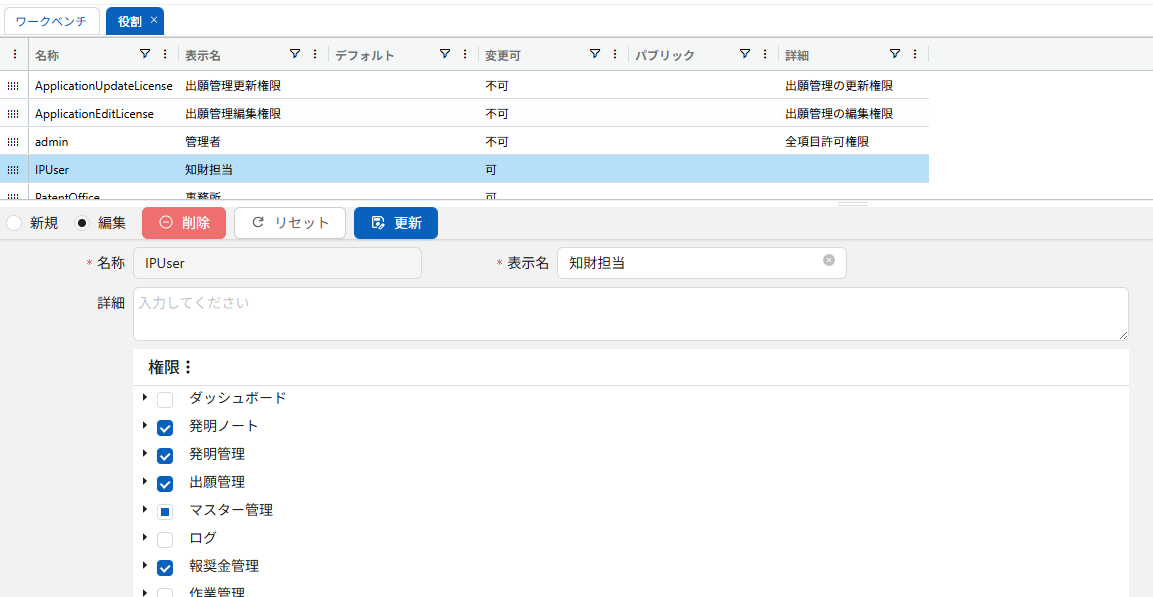Screen dimensions: 1153x597
Task: Expand the ダッシュボード permission node
Action: (x=145, y=398)
